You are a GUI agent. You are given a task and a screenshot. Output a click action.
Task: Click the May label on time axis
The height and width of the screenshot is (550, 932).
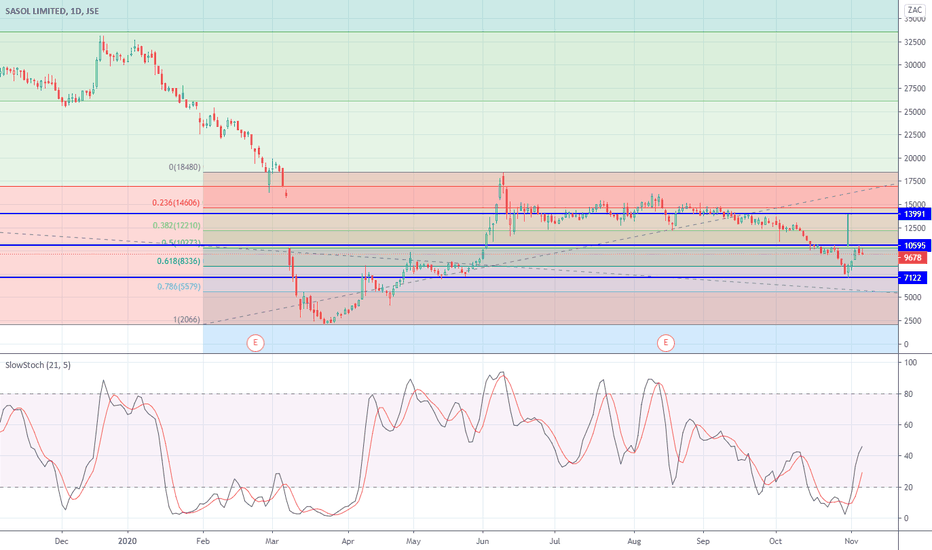(413, 541)
